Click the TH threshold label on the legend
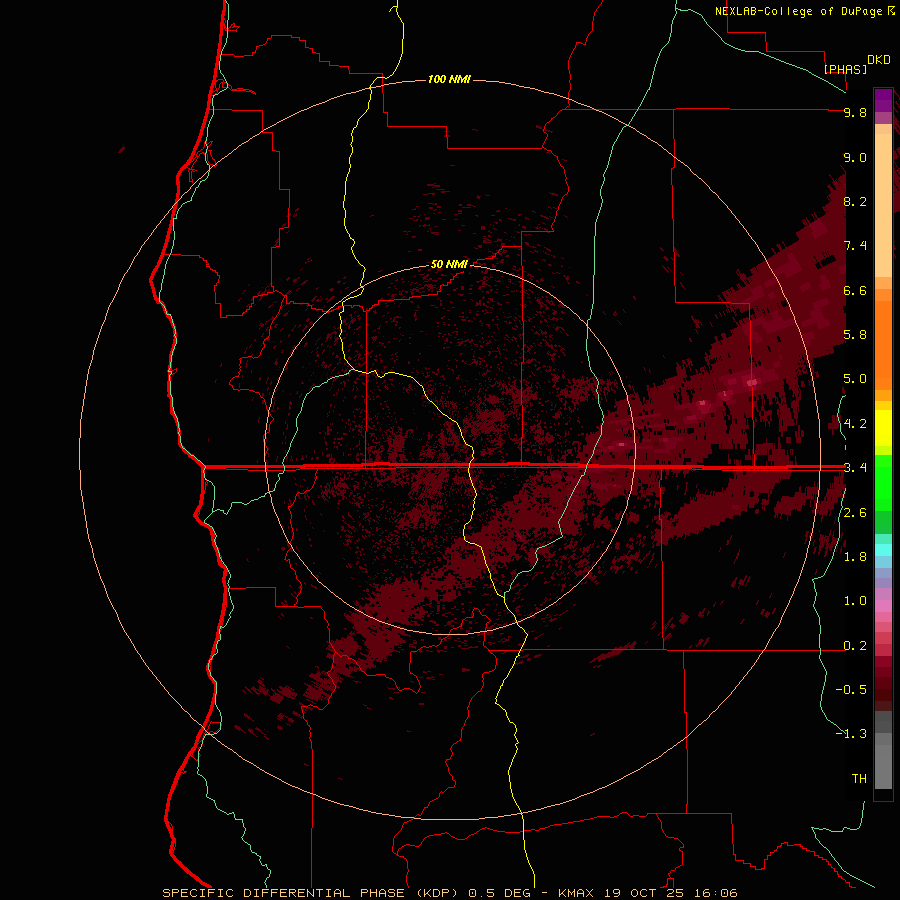Screen dimensions: 900x900 (x=859, y=779)
